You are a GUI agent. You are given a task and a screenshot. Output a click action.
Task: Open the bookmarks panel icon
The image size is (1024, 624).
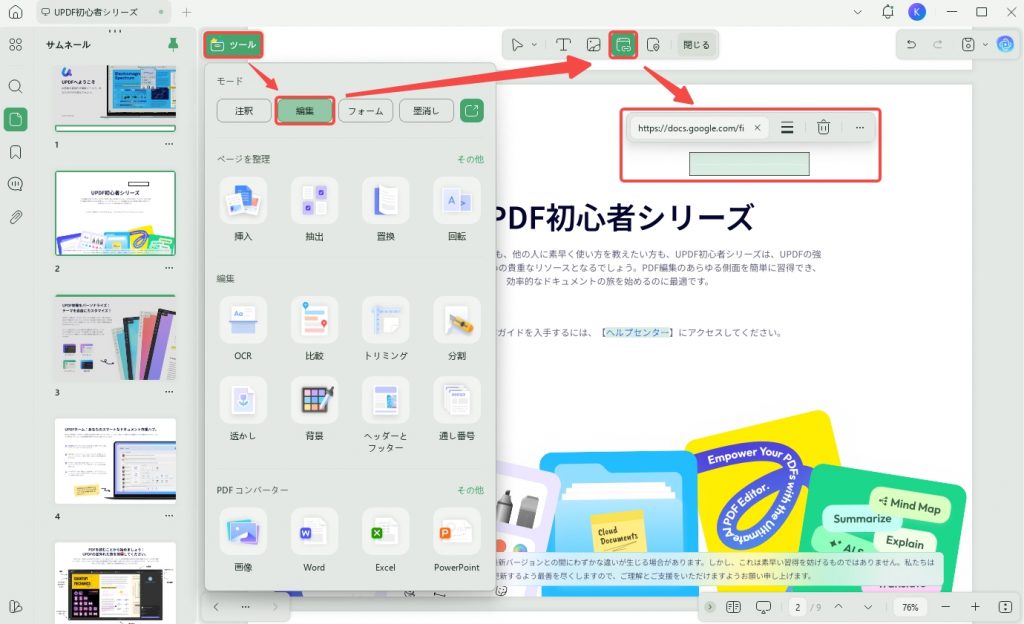pyautogui.click(x=16, y=152)
